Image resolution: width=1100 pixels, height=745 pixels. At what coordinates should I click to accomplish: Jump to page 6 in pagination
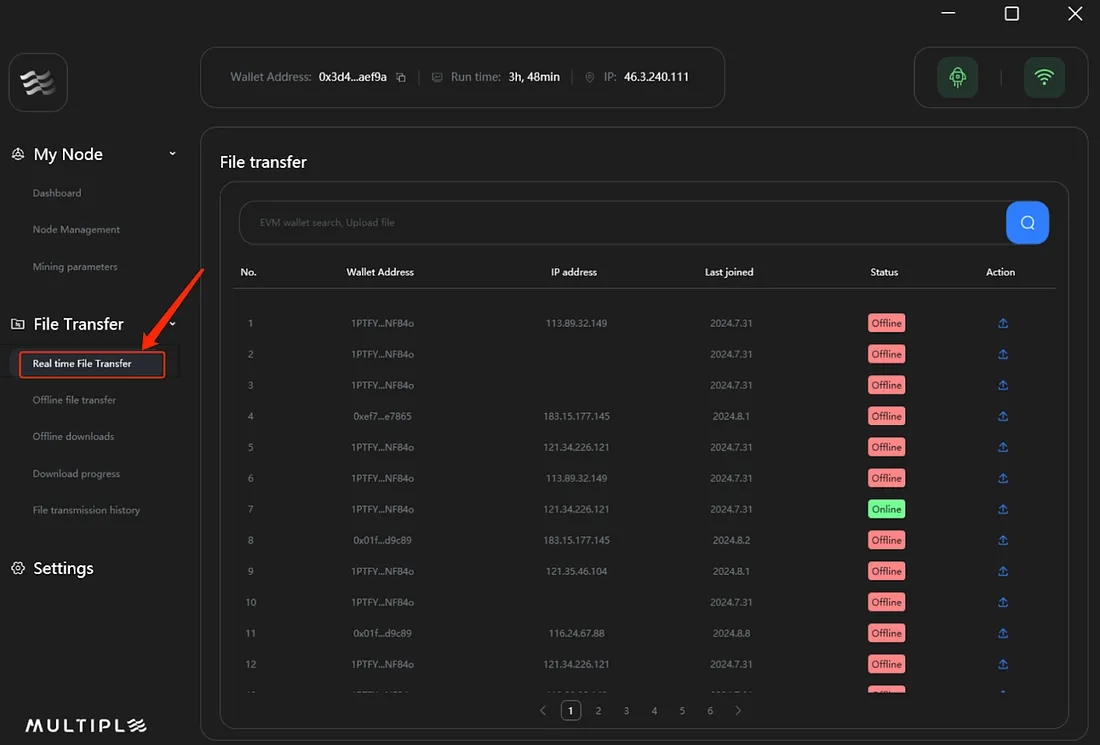pos(710,711)
